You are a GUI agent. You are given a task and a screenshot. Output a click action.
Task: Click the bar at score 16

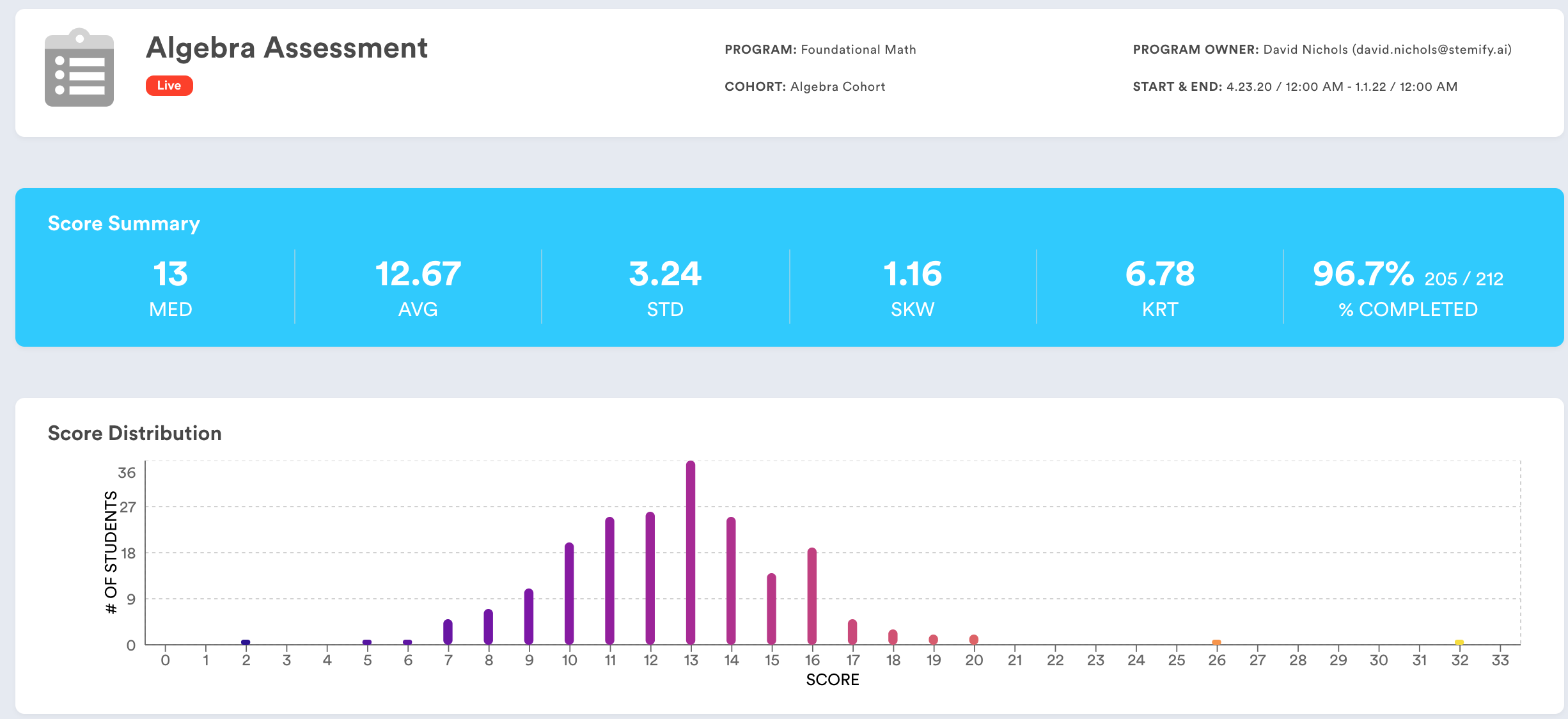(x=812, y=596)
